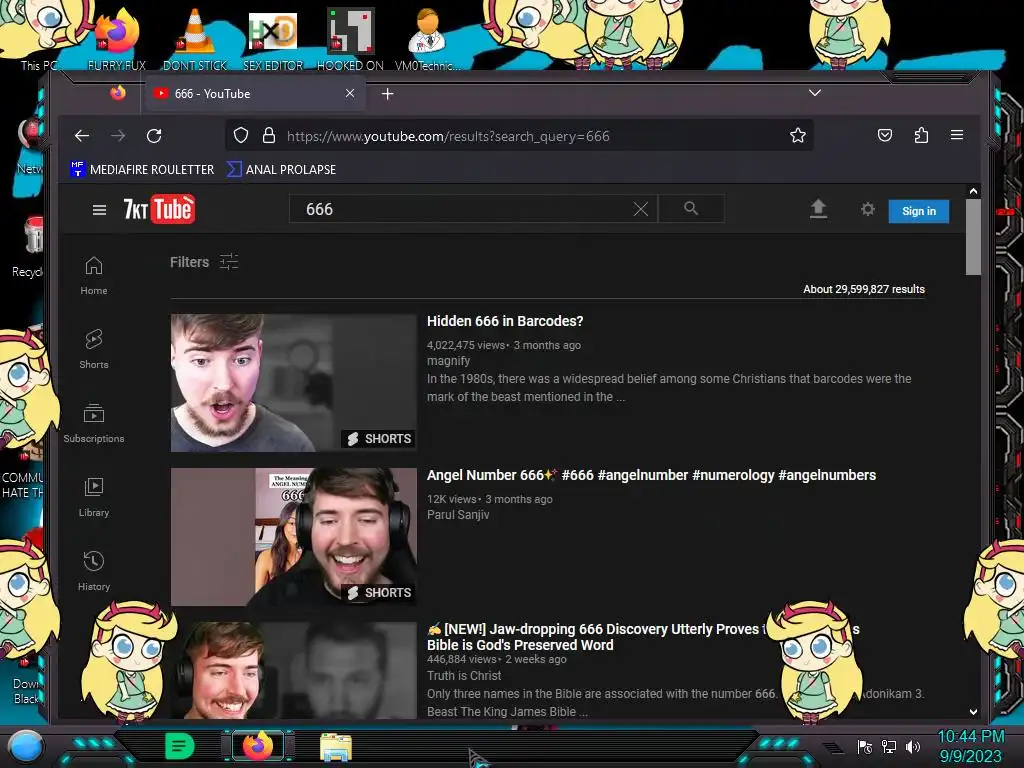This screenshot has height=768, width=1024.
Task: Click the magnifier search button
Action: [x=691, y=208]
